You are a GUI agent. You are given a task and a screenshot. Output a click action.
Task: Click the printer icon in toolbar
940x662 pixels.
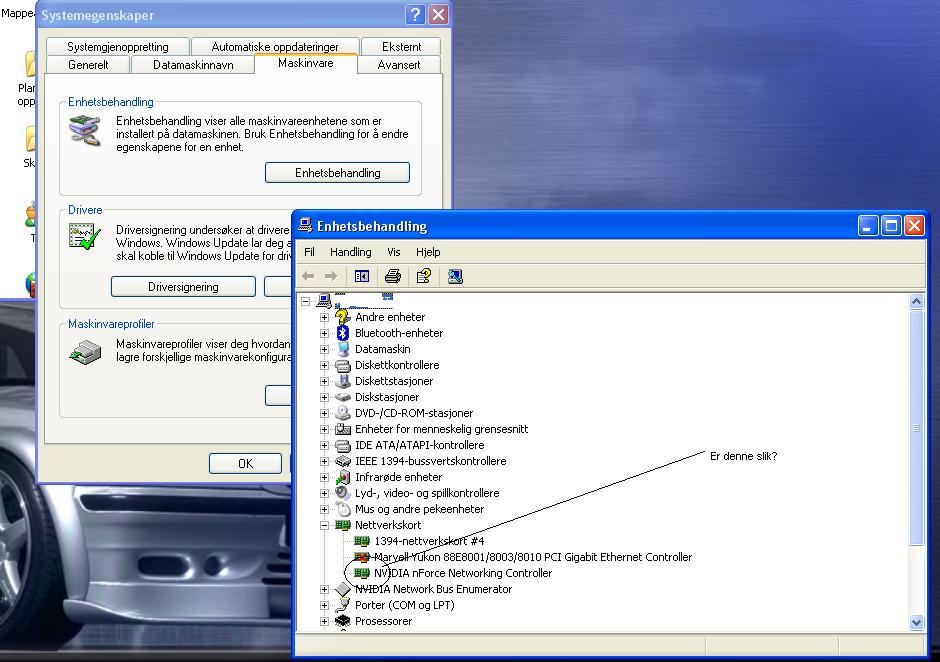click(x=393, y=276)
